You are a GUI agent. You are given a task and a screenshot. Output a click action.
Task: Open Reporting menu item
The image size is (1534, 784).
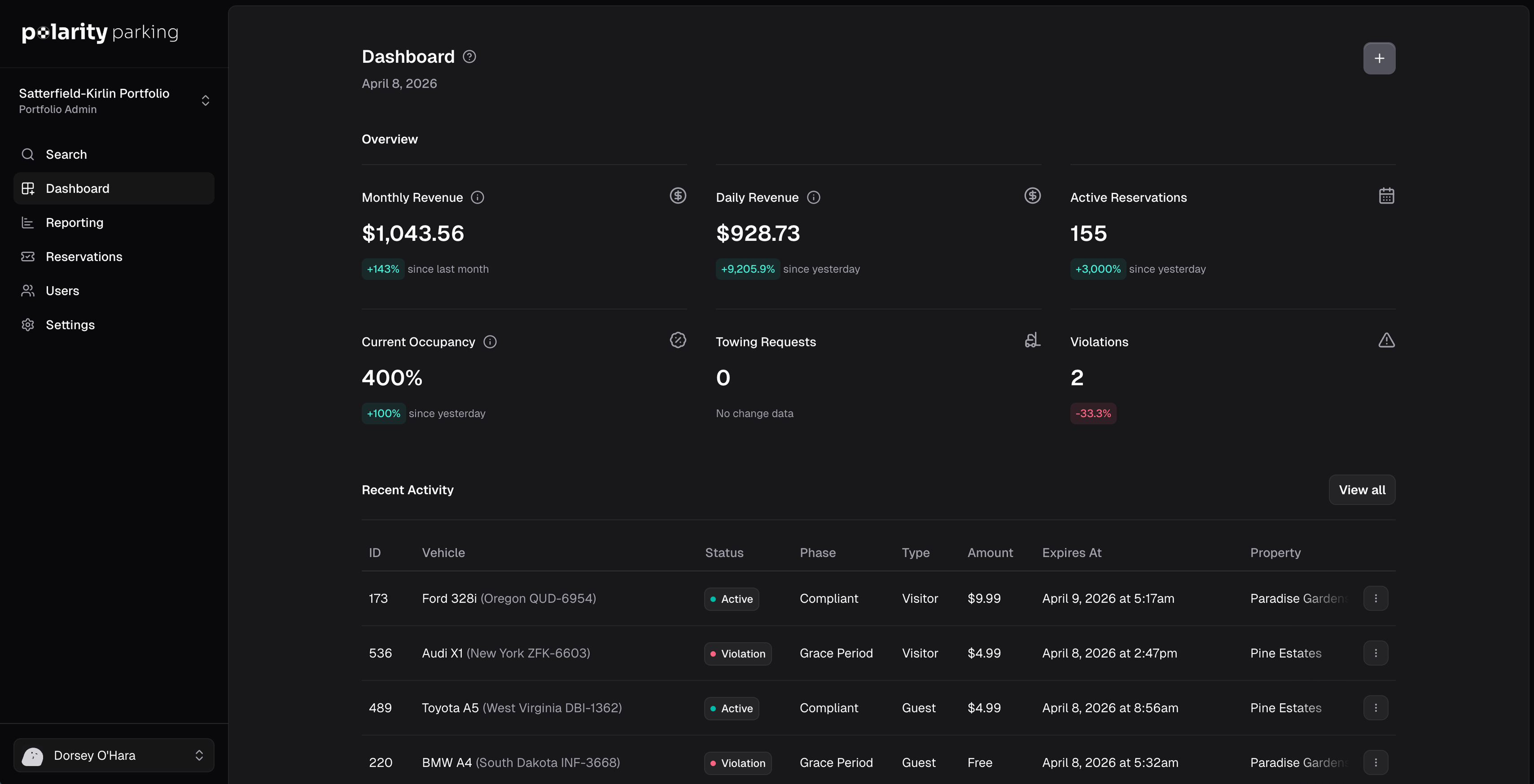point(114,222)
